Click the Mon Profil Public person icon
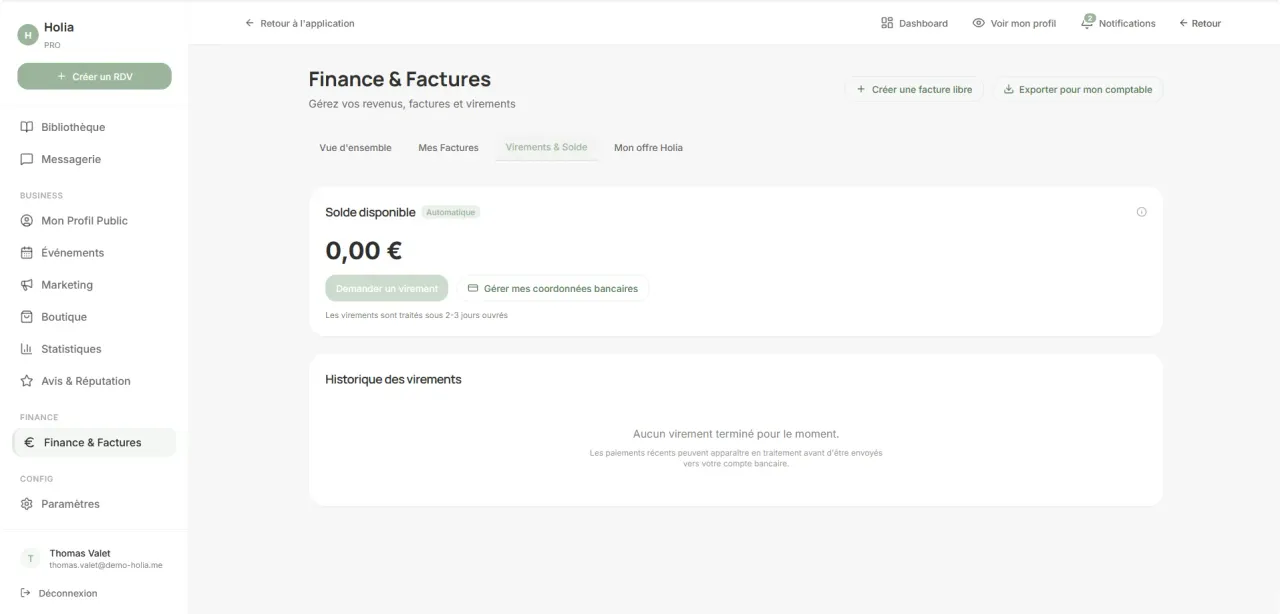 27,221
